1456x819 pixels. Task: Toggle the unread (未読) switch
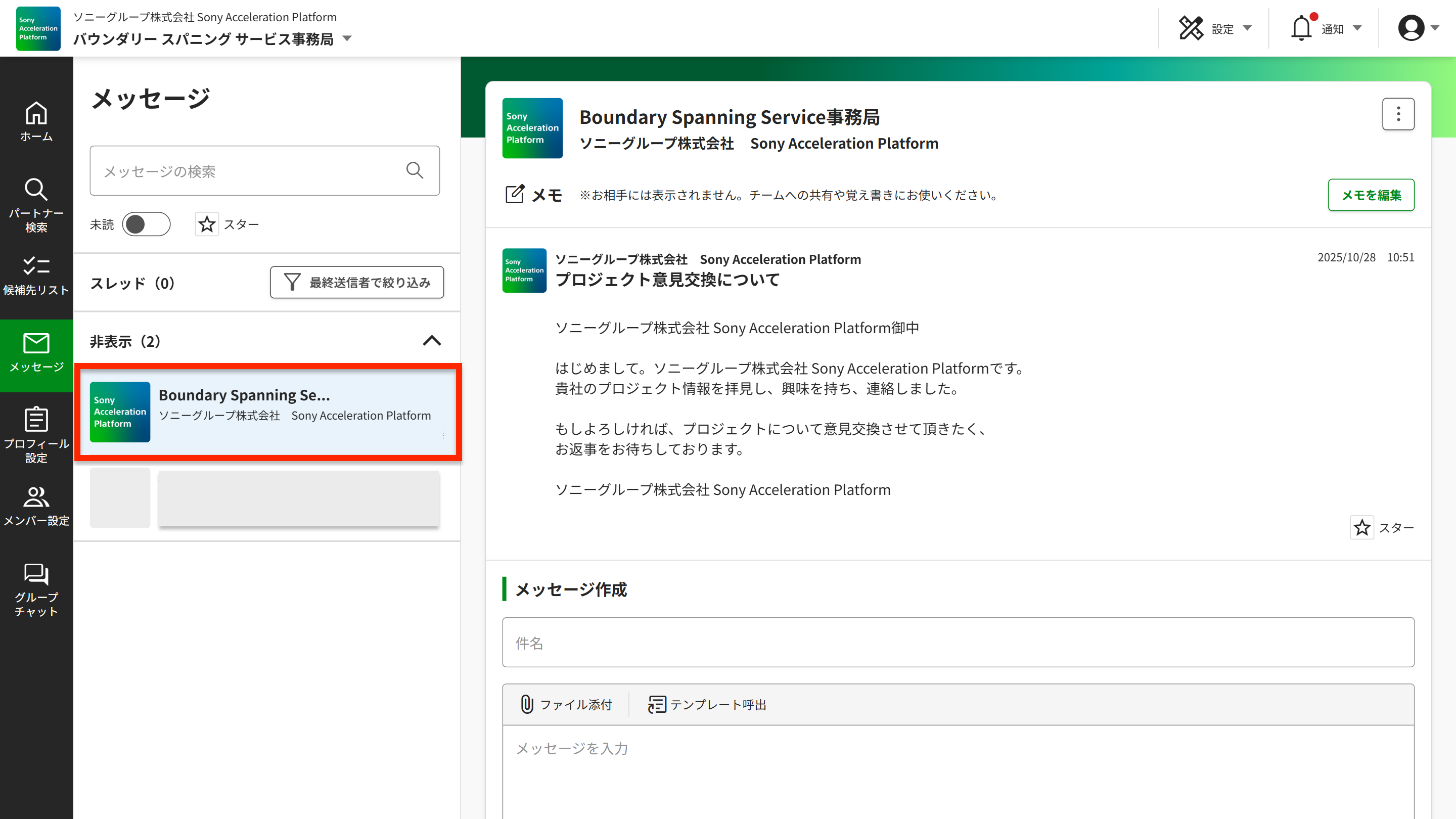[x=146, y=224]
